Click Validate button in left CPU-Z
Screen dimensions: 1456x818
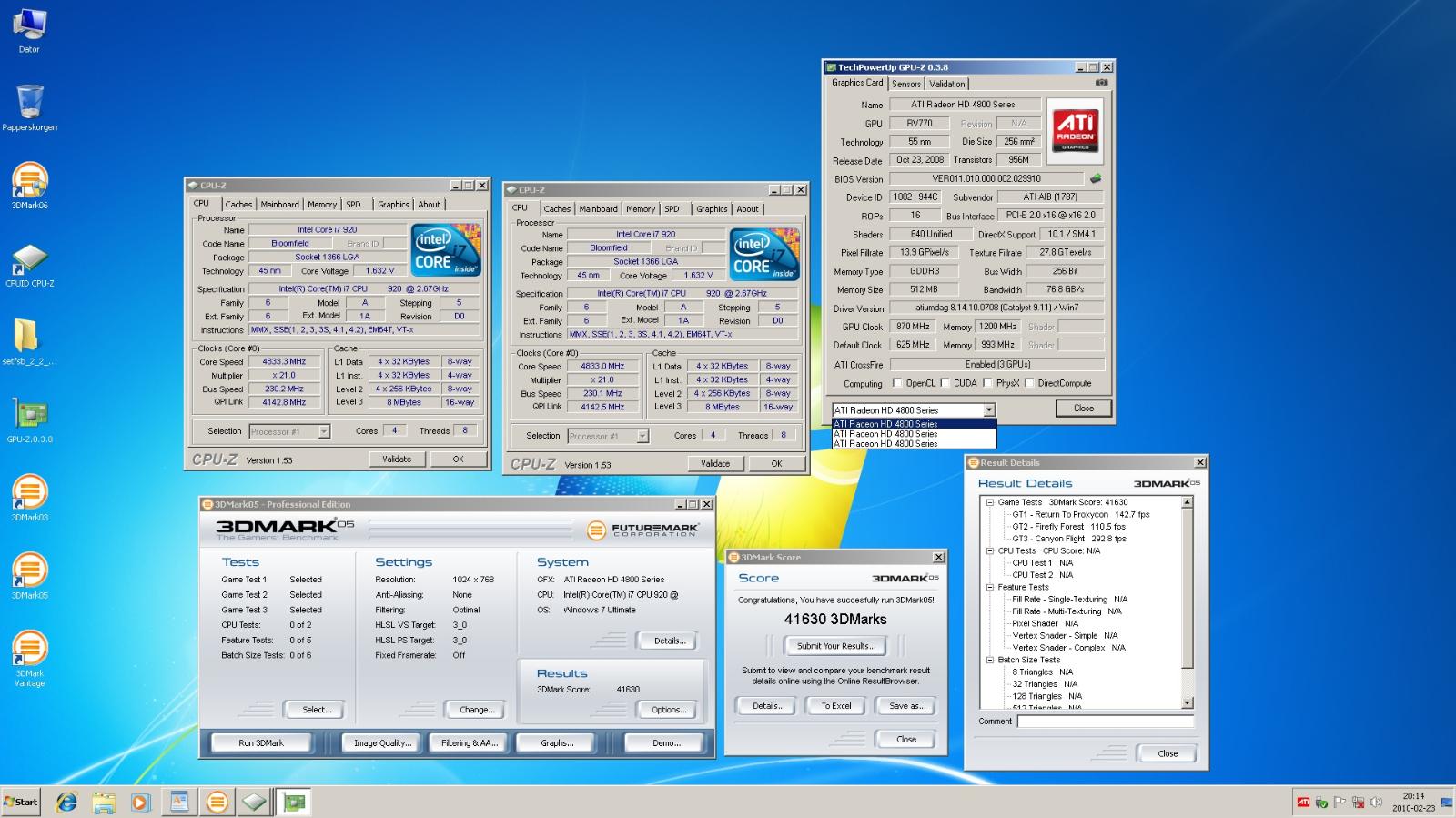397,459
